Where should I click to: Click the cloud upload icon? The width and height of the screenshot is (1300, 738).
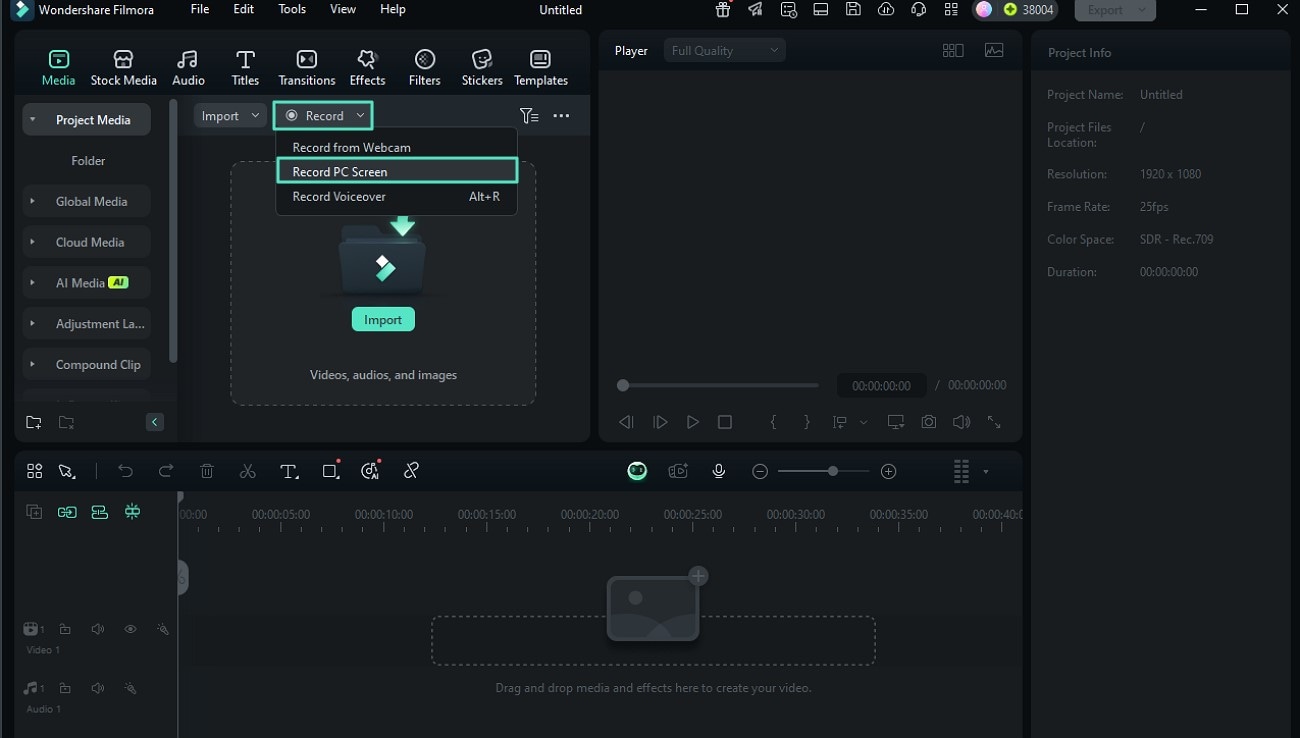[x=886, y=10]
